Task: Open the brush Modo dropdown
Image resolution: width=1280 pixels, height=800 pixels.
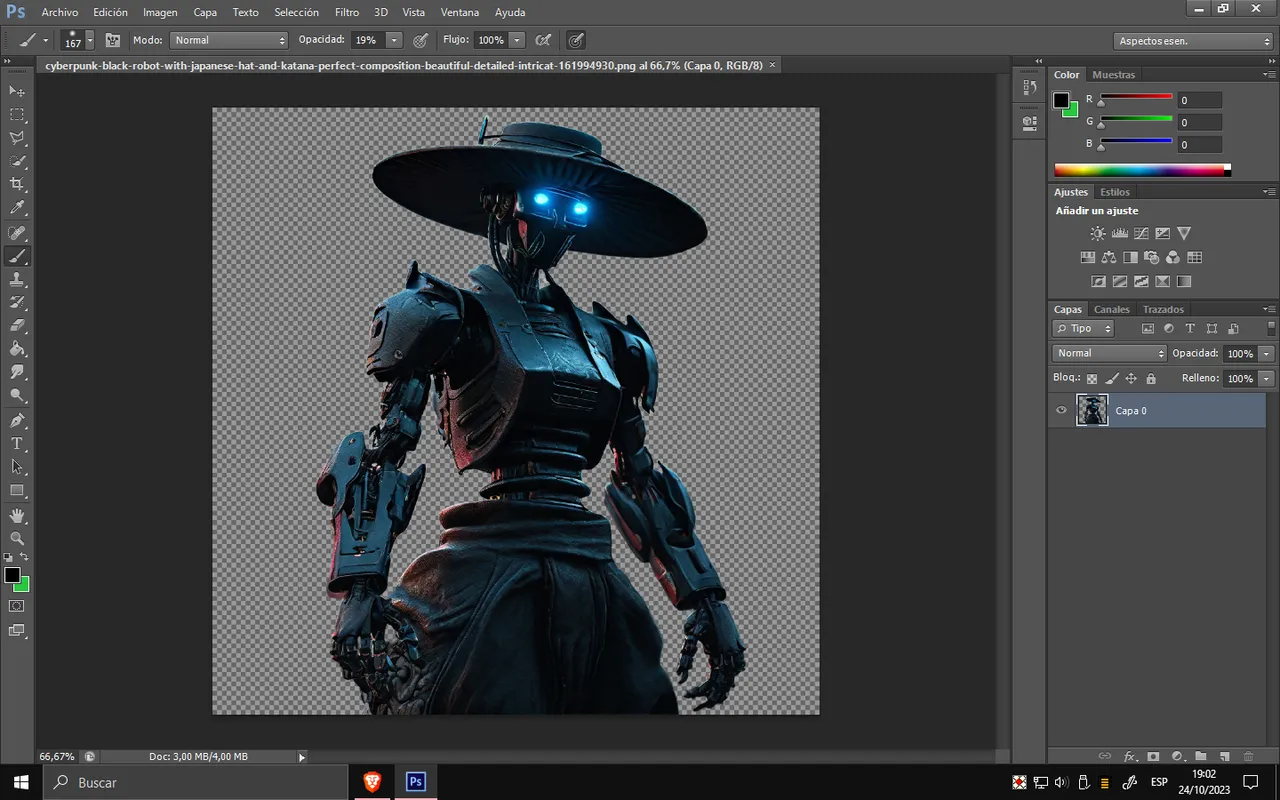Action: coord(228,40)
